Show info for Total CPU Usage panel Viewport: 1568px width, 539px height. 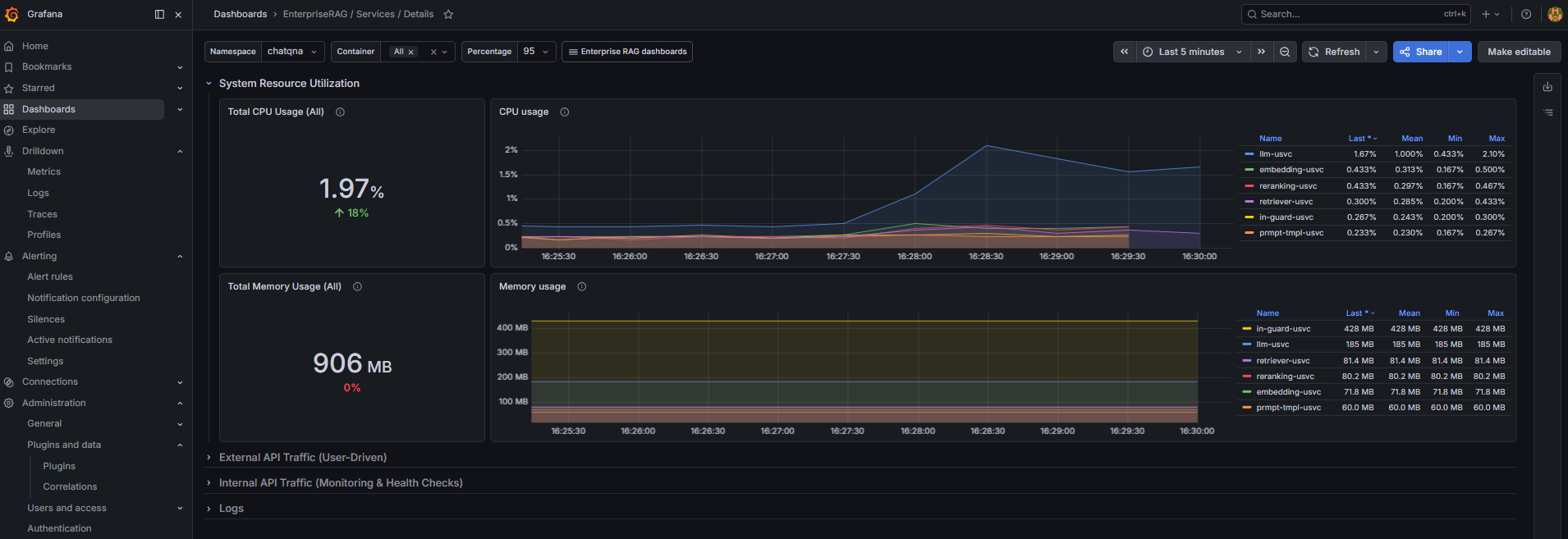[x=340, y=112]
